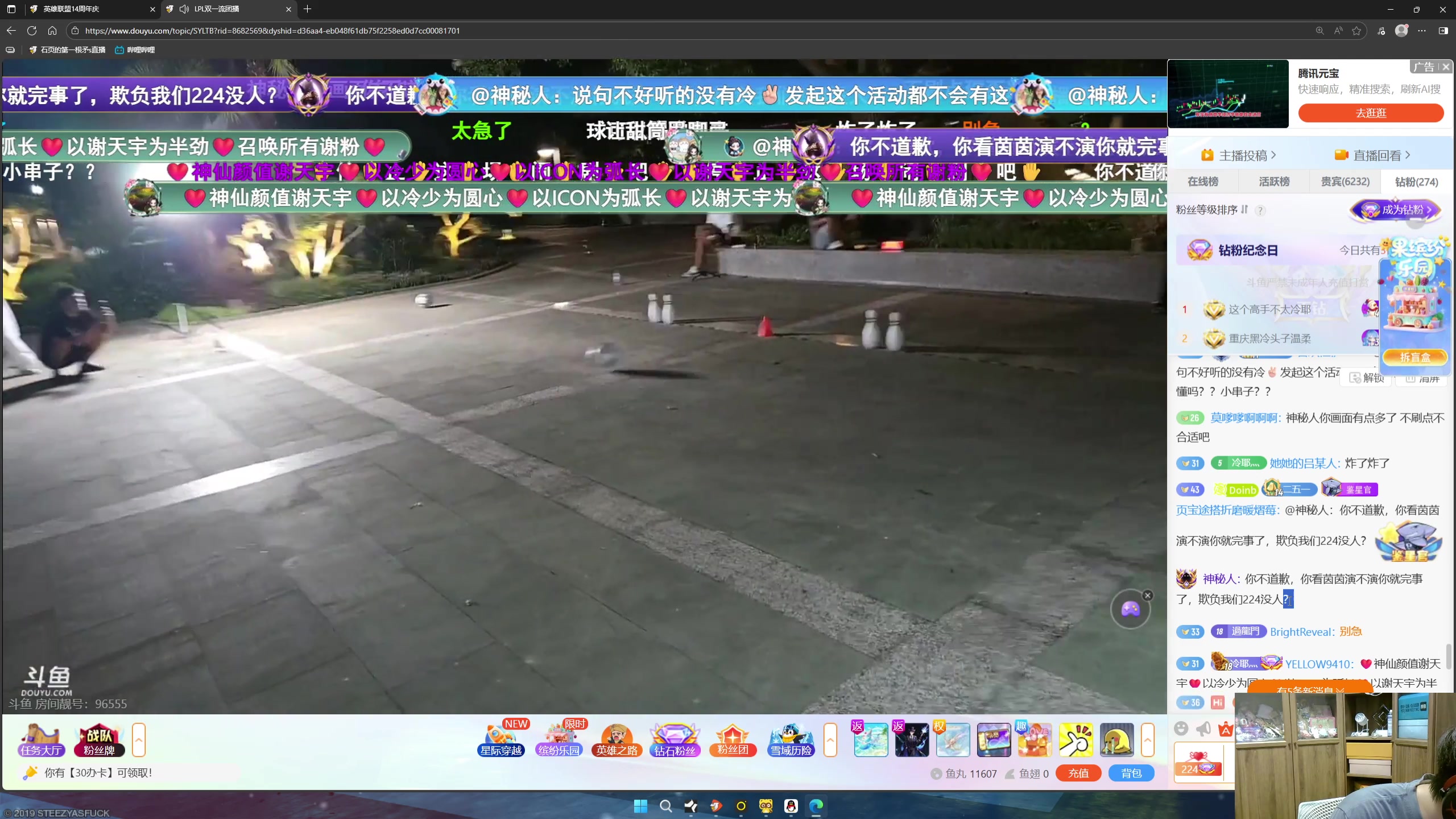
Task: Open the 英雄之路 activity icon
Action: (x=617, y=739)
